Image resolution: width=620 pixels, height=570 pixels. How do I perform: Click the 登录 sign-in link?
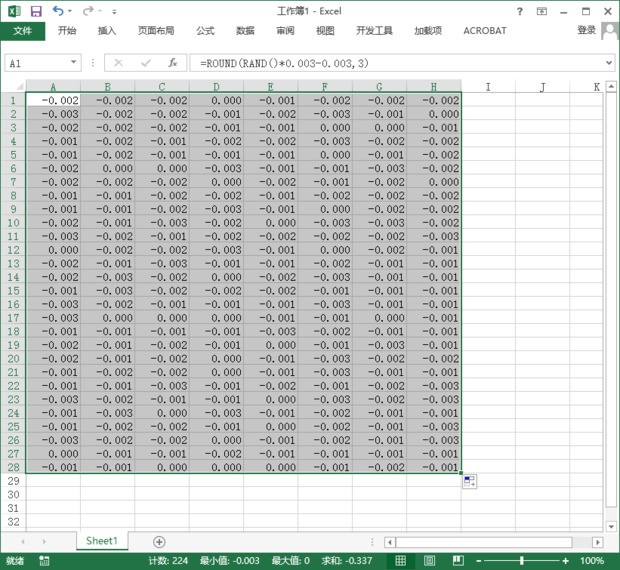tap(586, 30)
